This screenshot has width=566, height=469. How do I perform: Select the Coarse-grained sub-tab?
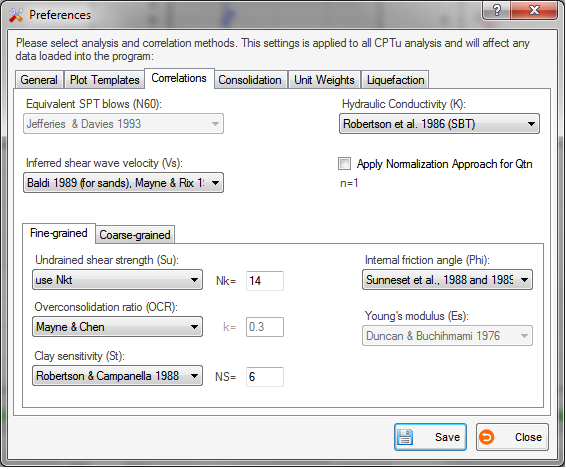point(135,235)
